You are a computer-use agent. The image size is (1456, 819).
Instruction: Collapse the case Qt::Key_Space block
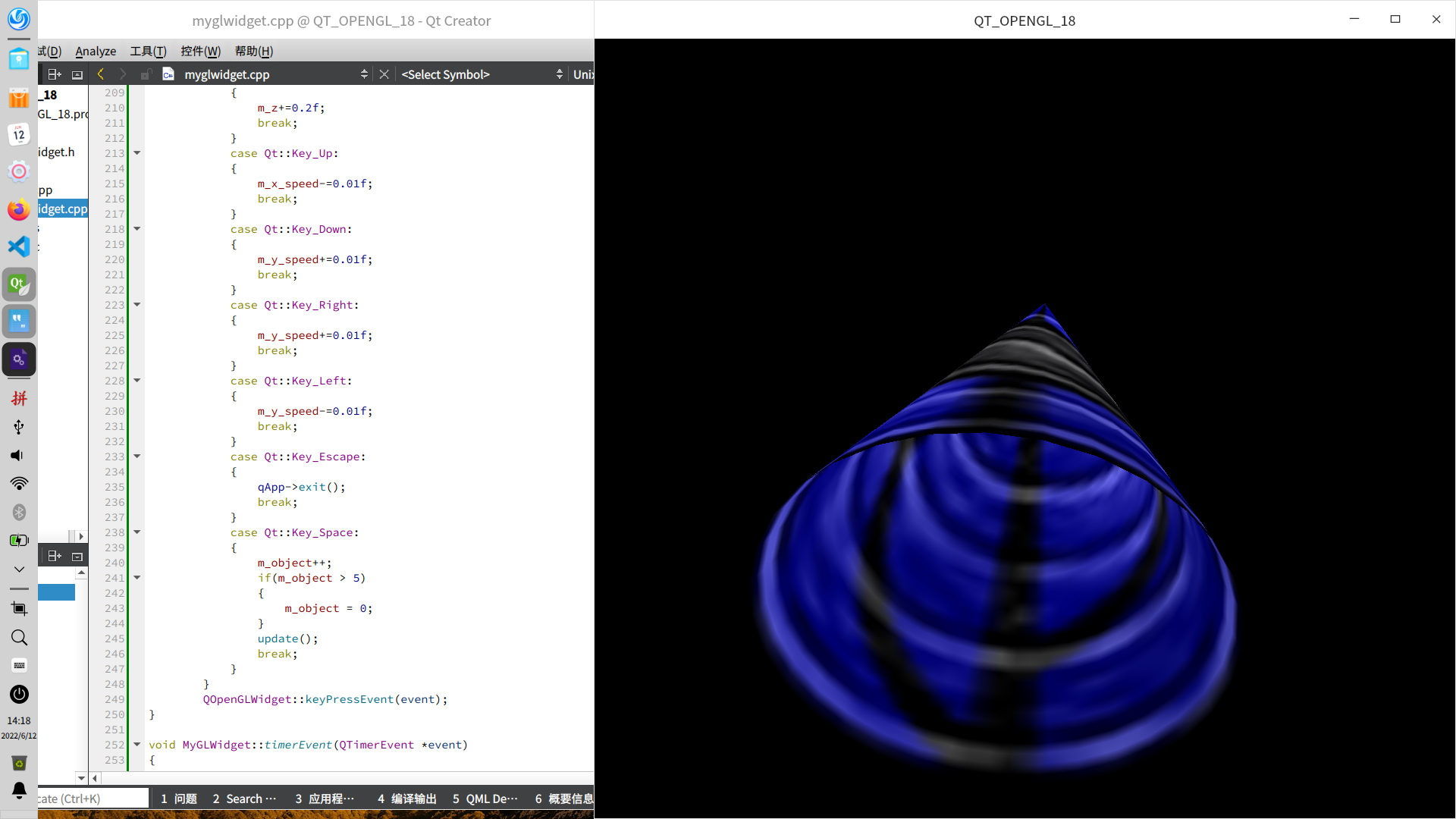(x=137, y=532)
